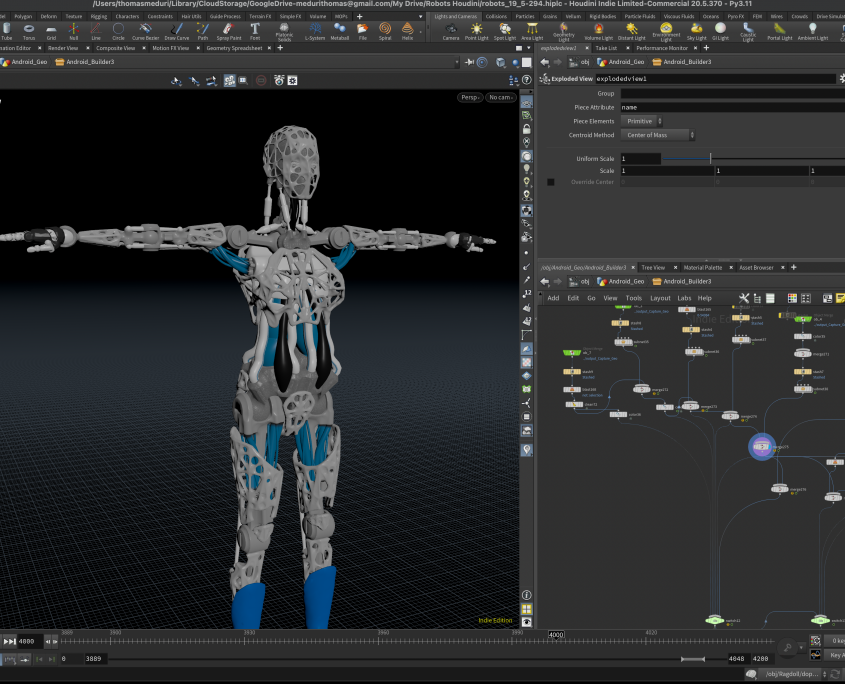Screen dimensions: 845x684
Task: Create a Metaball from the shelf
Action: click(x=340, y=31)
